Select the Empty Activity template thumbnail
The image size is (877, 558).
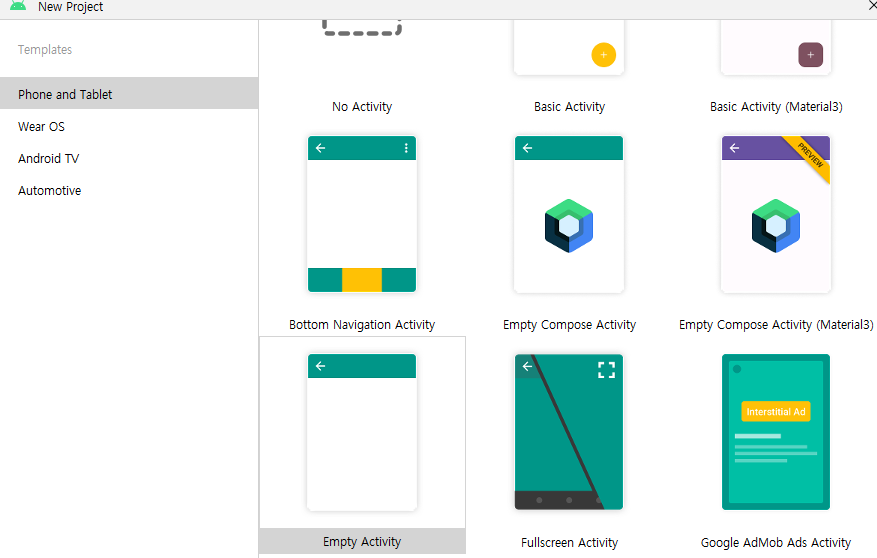click(x=362, y=432)
